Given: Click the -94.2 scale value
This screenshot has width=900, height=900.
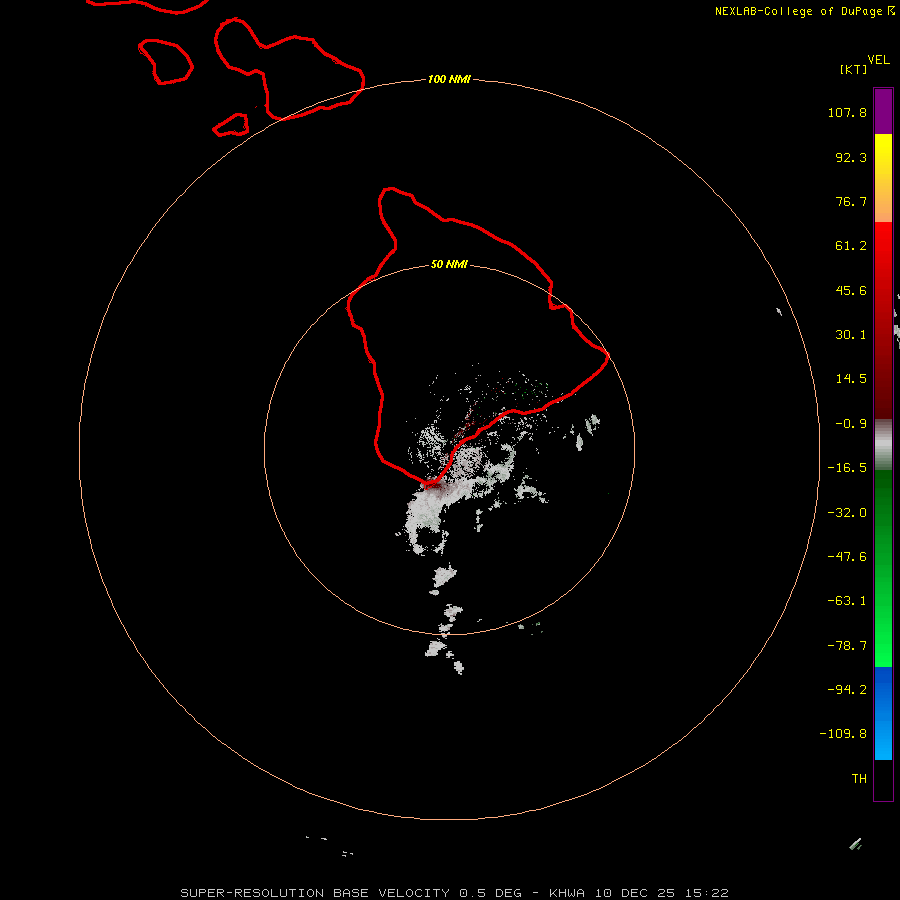Looking at the screenshot, I should (847, 690).
